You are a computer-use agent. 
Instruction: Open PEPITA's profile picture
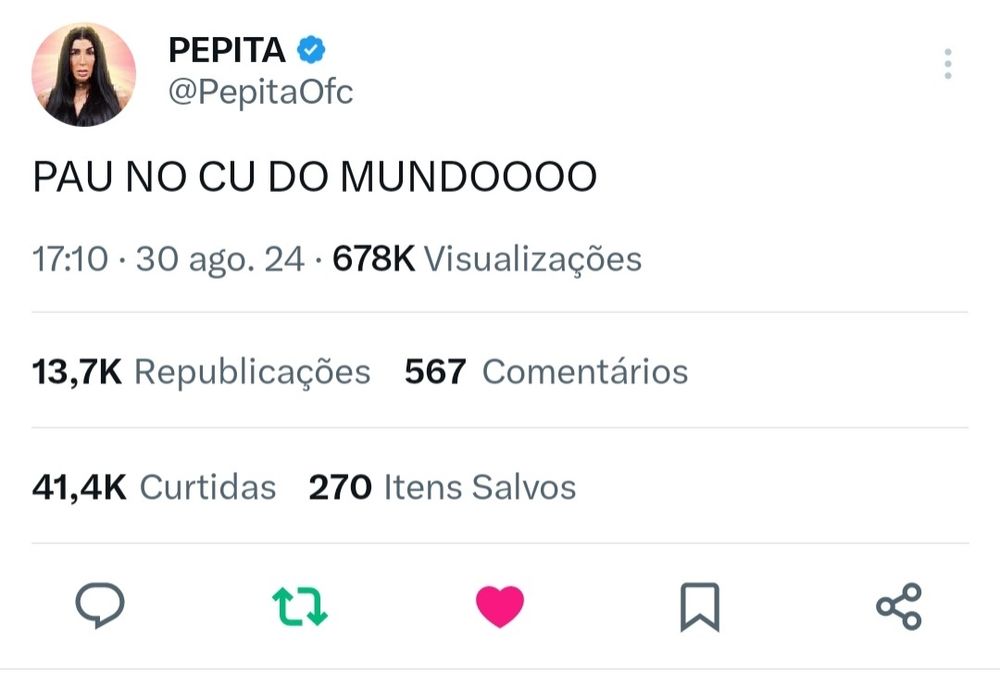click(x=84, y=75)
